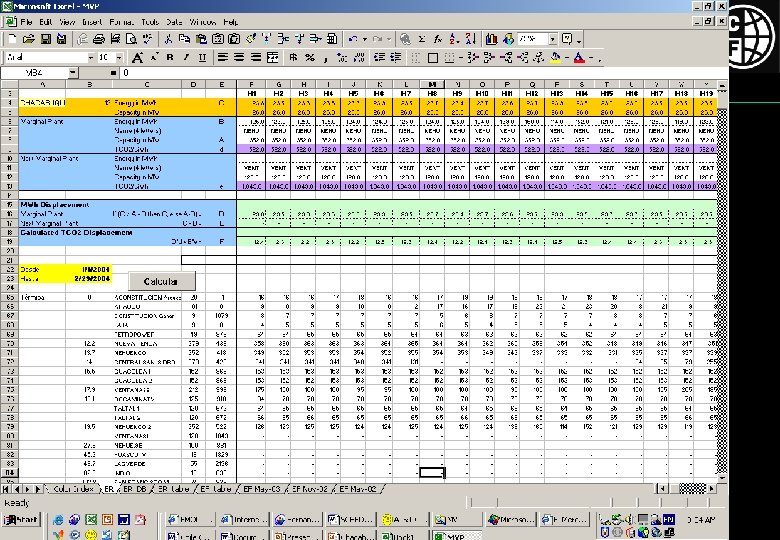This screenshot has width=780, height=540.
Task: Click the Chart Wizard icon
Action: coord(492,38)
